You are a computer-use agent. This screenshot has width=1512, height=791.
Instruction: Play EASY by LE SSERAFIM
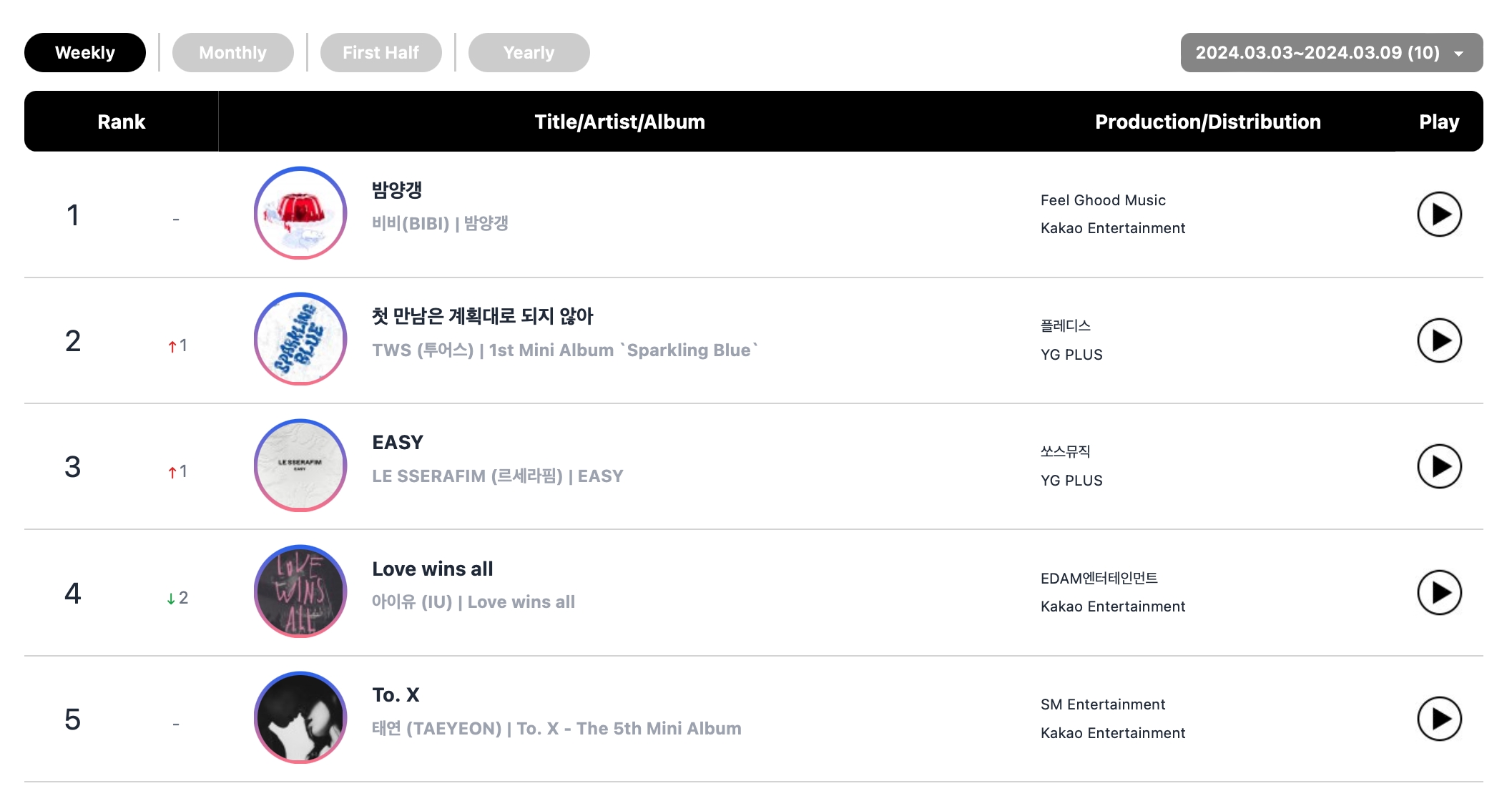pyautogui.click(x=1439, y=466)
